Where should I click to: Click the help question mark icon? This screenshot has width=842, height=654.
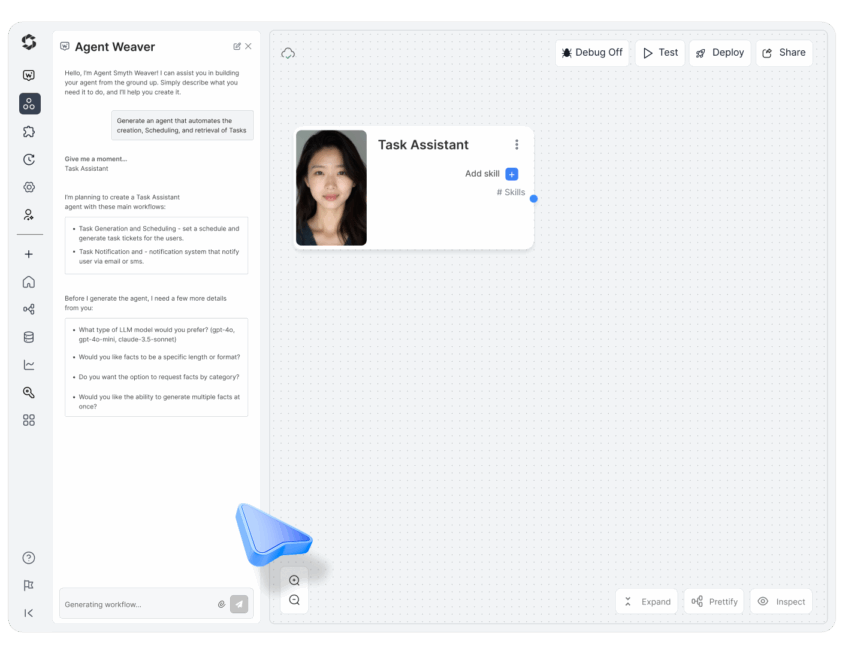[29, 558]
